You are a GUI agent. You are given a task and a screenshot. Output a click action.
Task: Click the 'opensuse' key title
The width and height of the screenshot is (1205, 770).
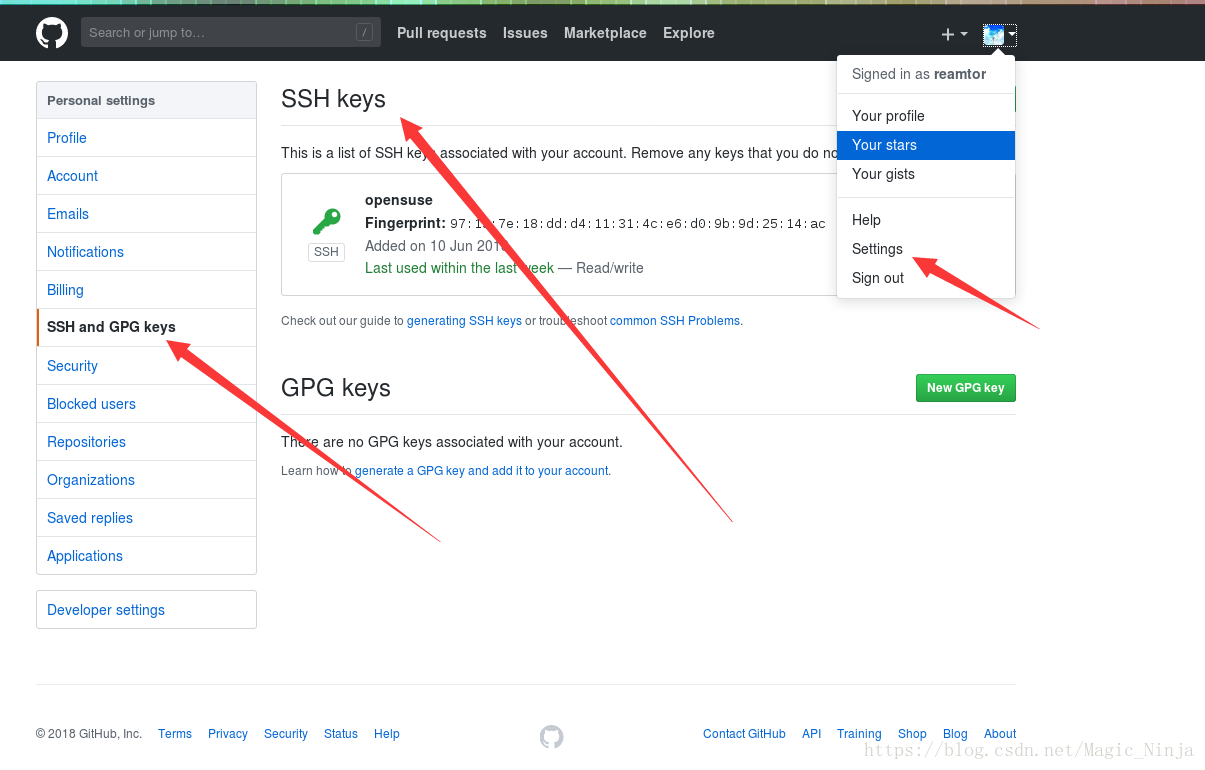[x=399, y=200]
